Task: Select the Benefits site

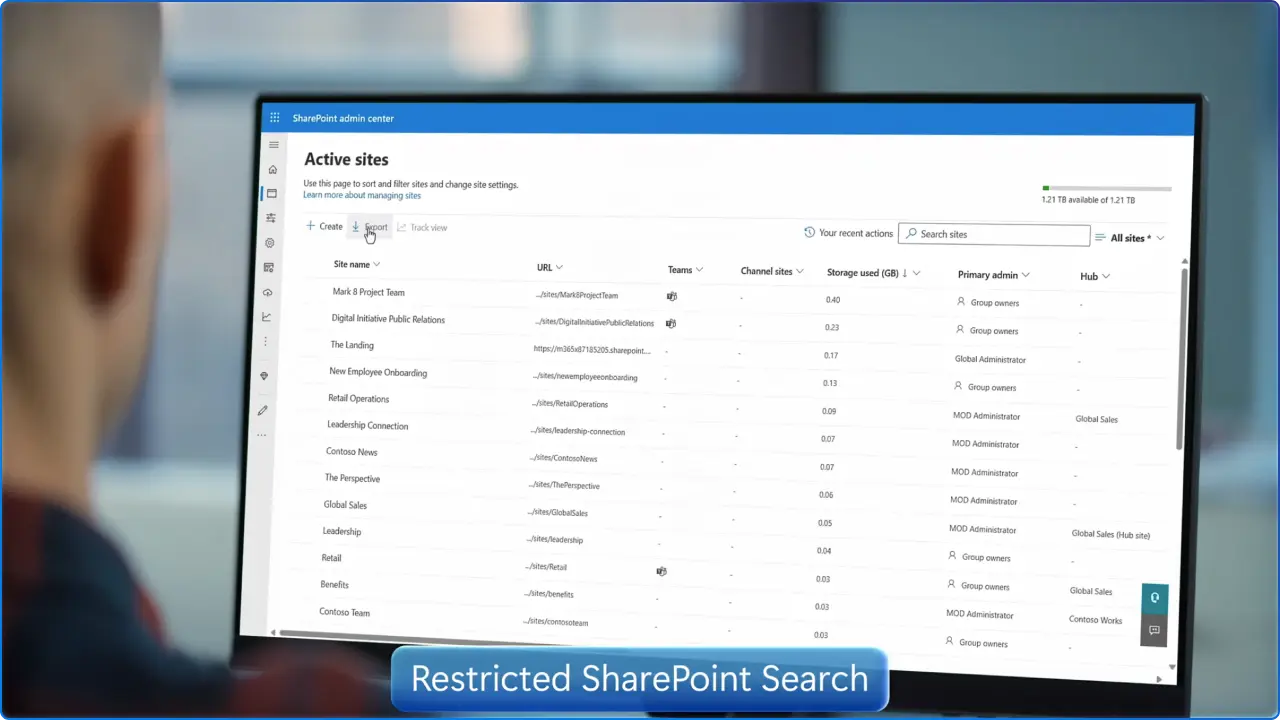Action: coord(334,584)
